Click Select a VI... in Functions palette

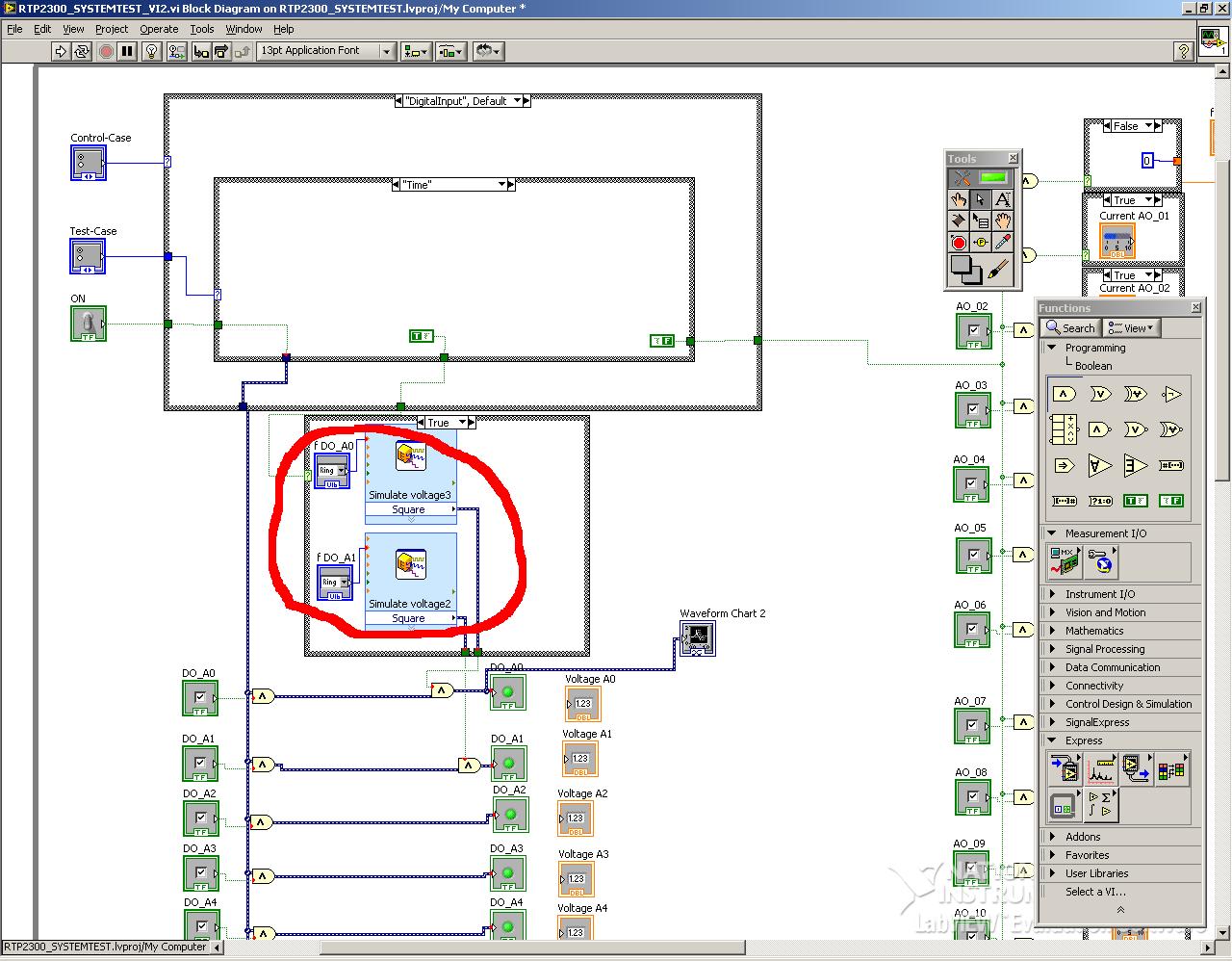click(1095, 892)
